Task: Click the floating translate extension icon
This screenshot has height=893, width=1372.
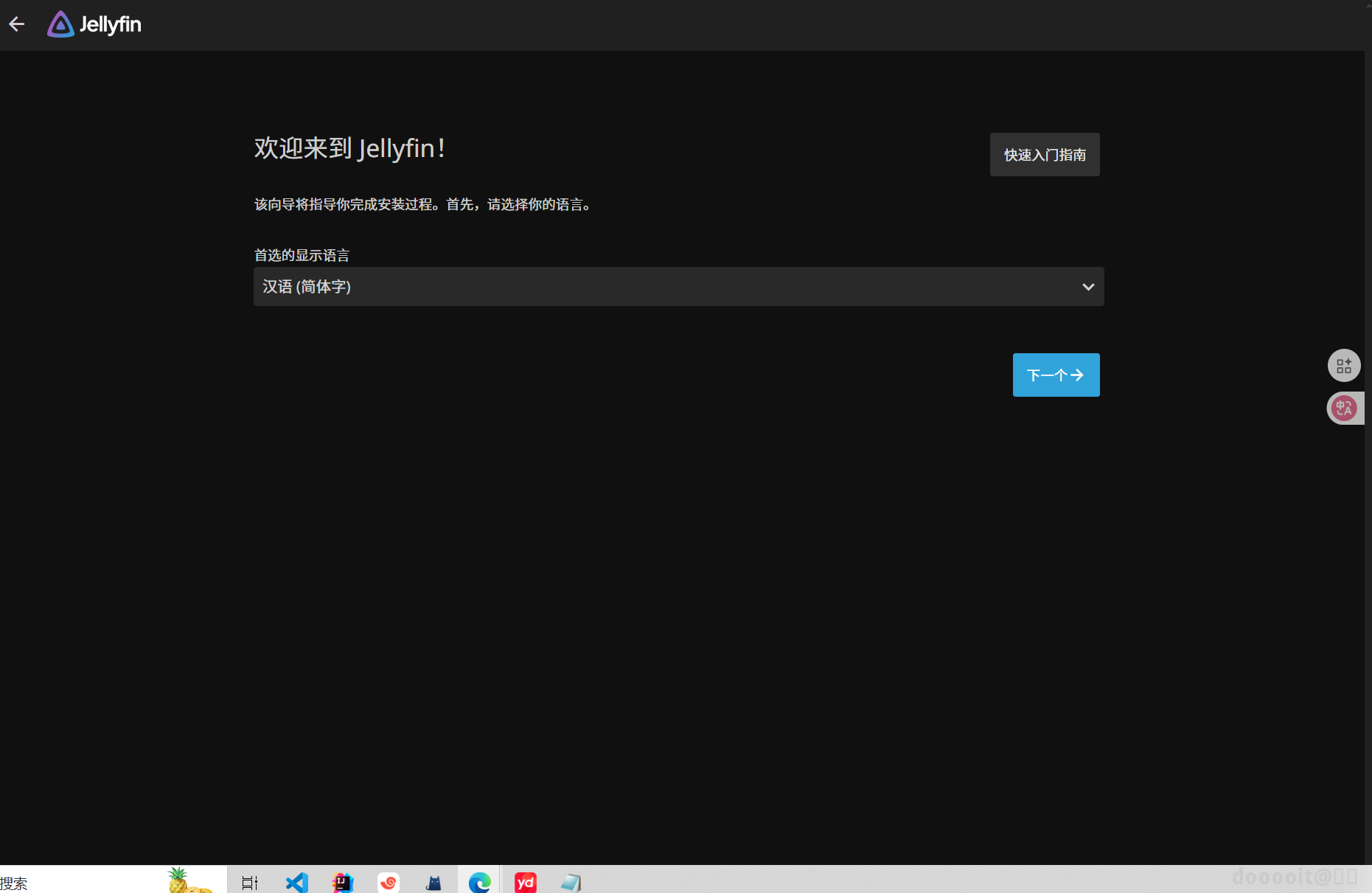Action: (x=1344, y=409)
